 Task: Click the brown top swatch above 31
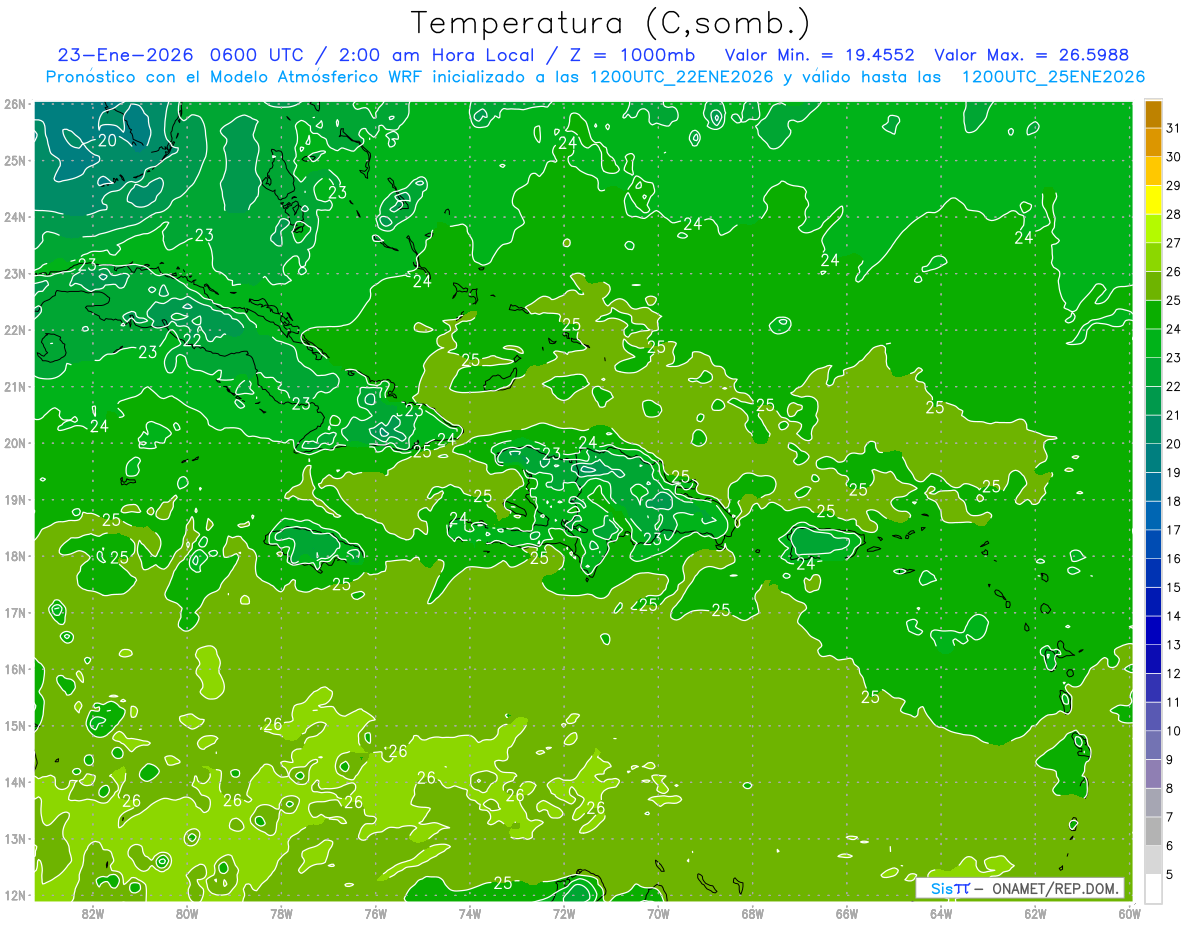(x=1153, y=114)
